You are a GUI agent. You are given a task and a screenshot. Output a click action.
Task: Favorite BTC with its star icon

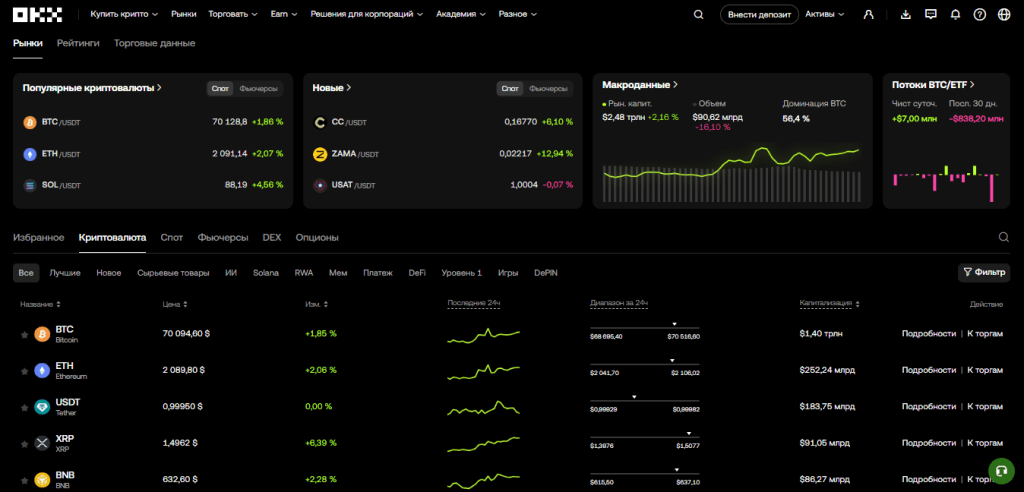[x=24, y=335]
